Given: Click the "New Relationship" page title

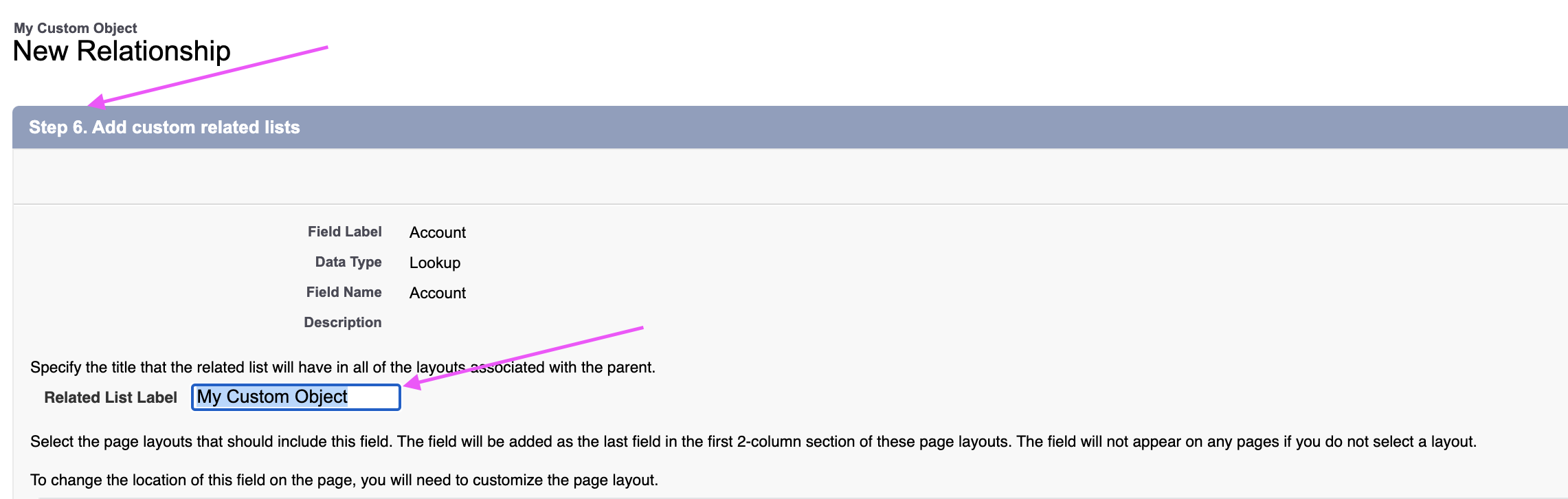Looking at the screenshot, I should pyautogui.click(x=122, y=51).
